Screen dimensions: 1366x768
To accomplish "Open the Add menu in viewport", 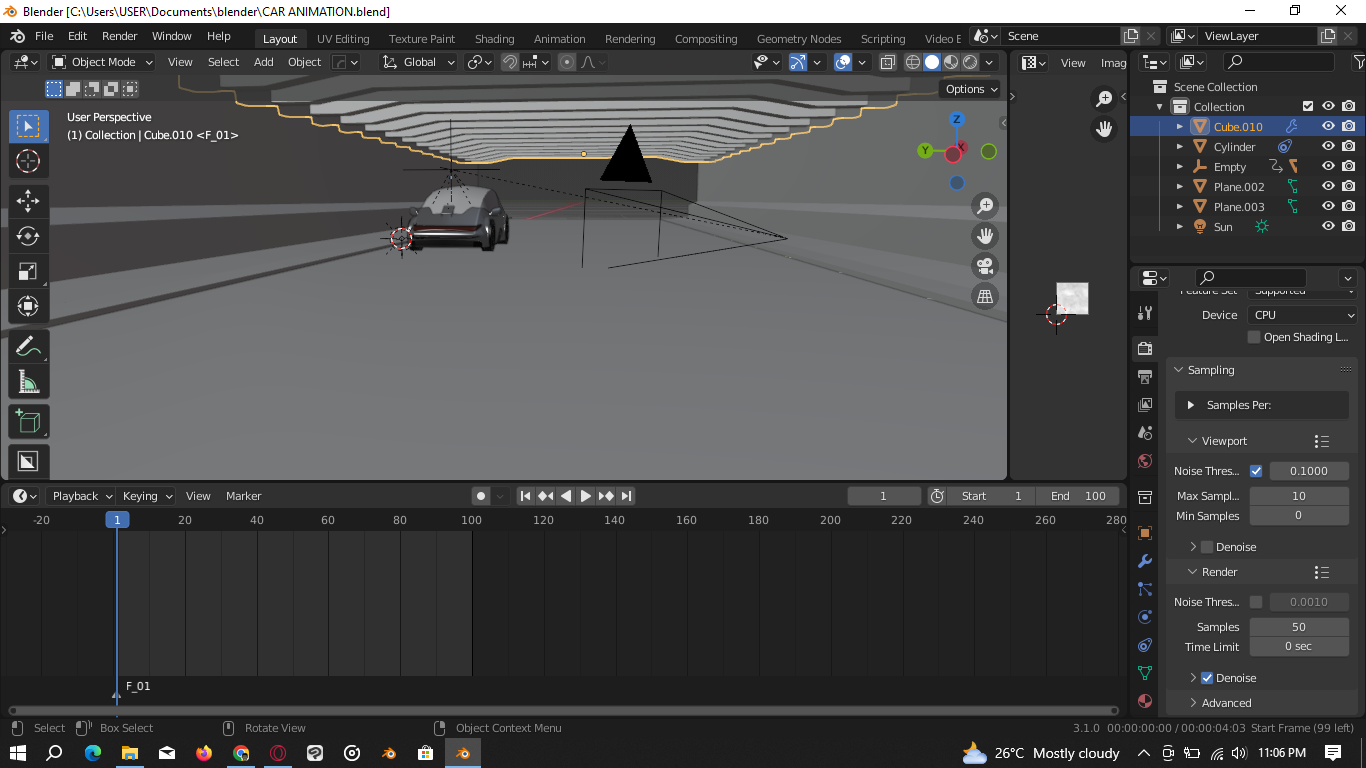I will tap(263, 62).
